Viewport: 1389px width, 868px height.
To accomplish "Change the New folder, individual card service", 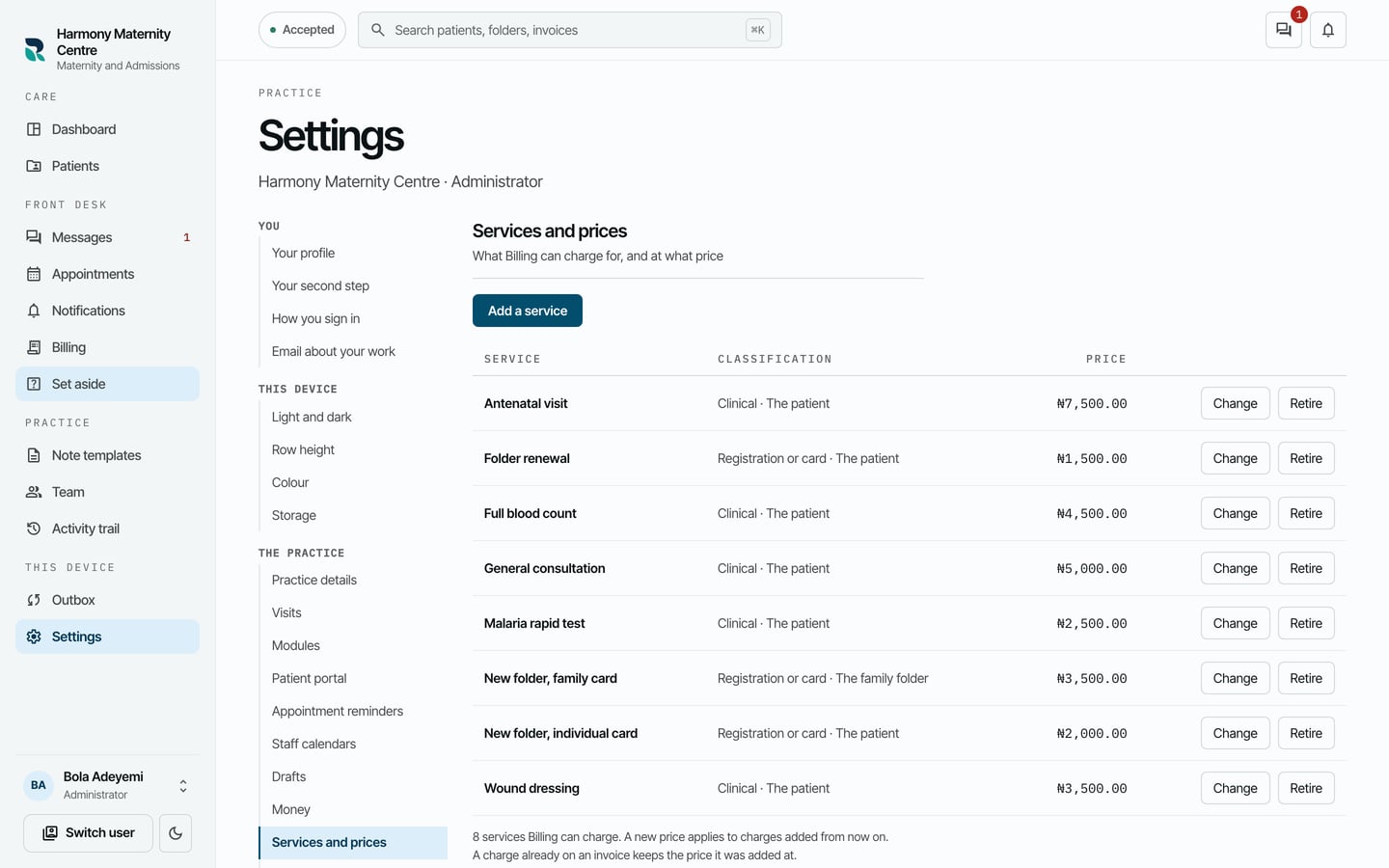I will (1235, 733).
